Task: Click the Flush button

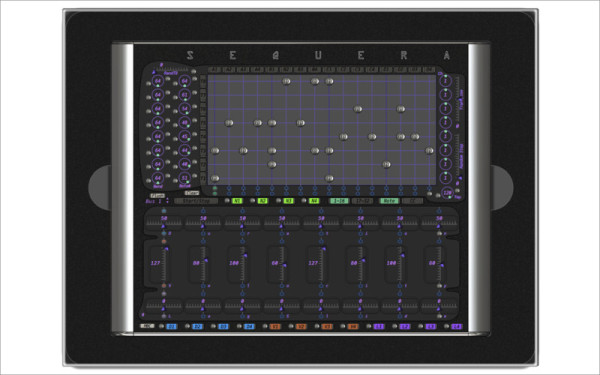Action: (x=157, y=196)
